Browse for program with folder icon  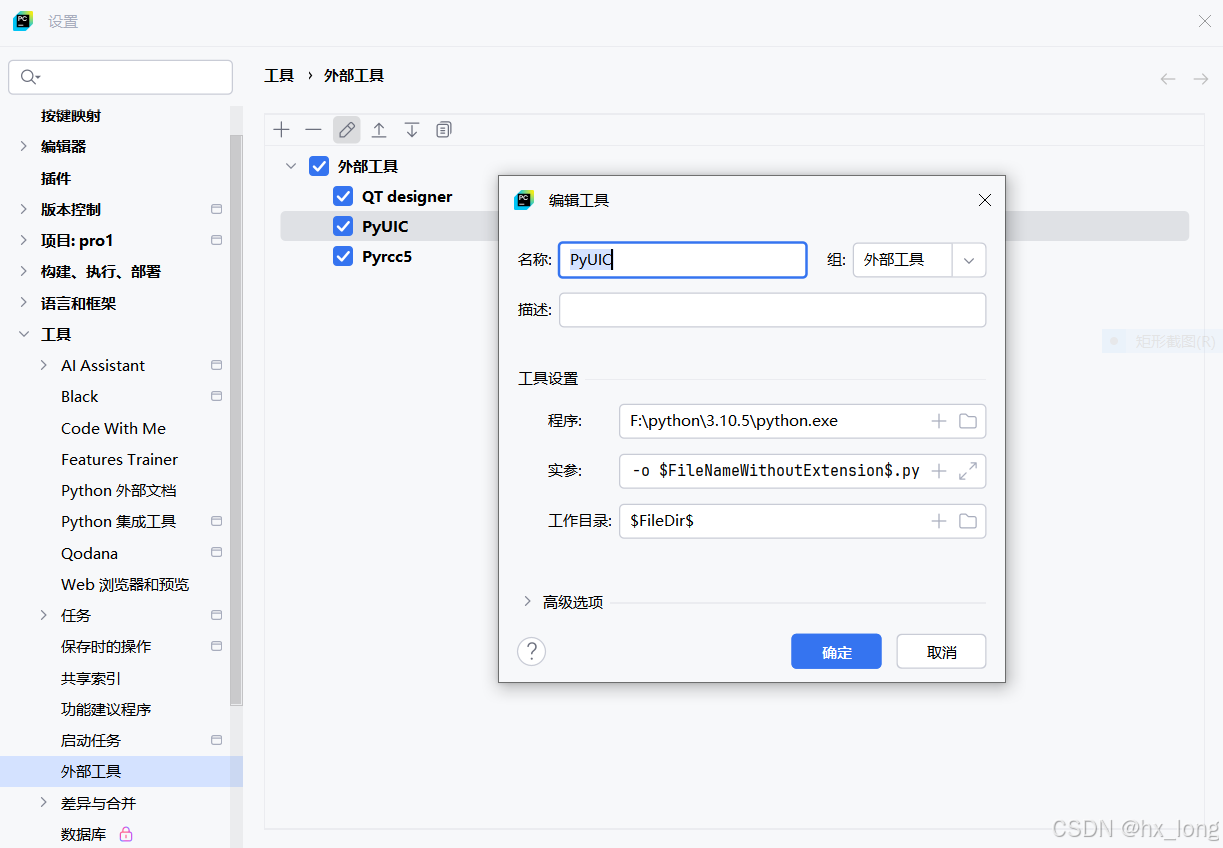pyautogui.click(x=968, y=421)
